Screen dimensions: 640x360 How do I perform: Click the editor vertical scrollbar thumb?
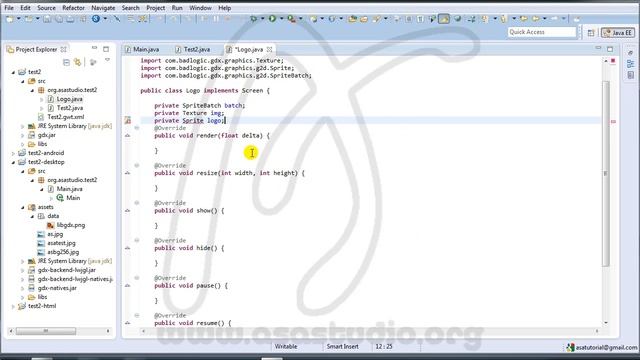[606, 173]
